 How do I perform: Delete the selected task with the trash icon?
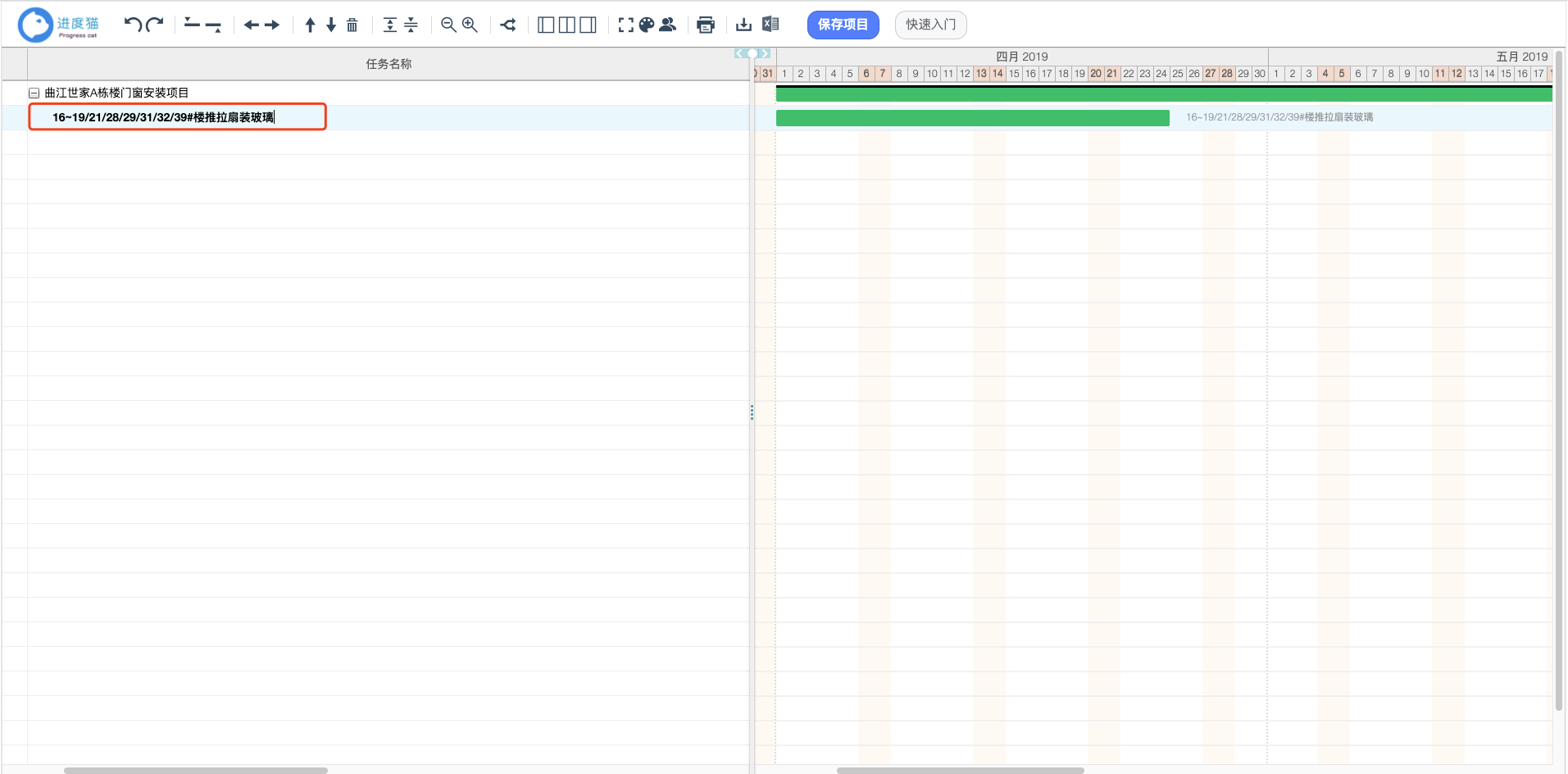coord(352,25)
